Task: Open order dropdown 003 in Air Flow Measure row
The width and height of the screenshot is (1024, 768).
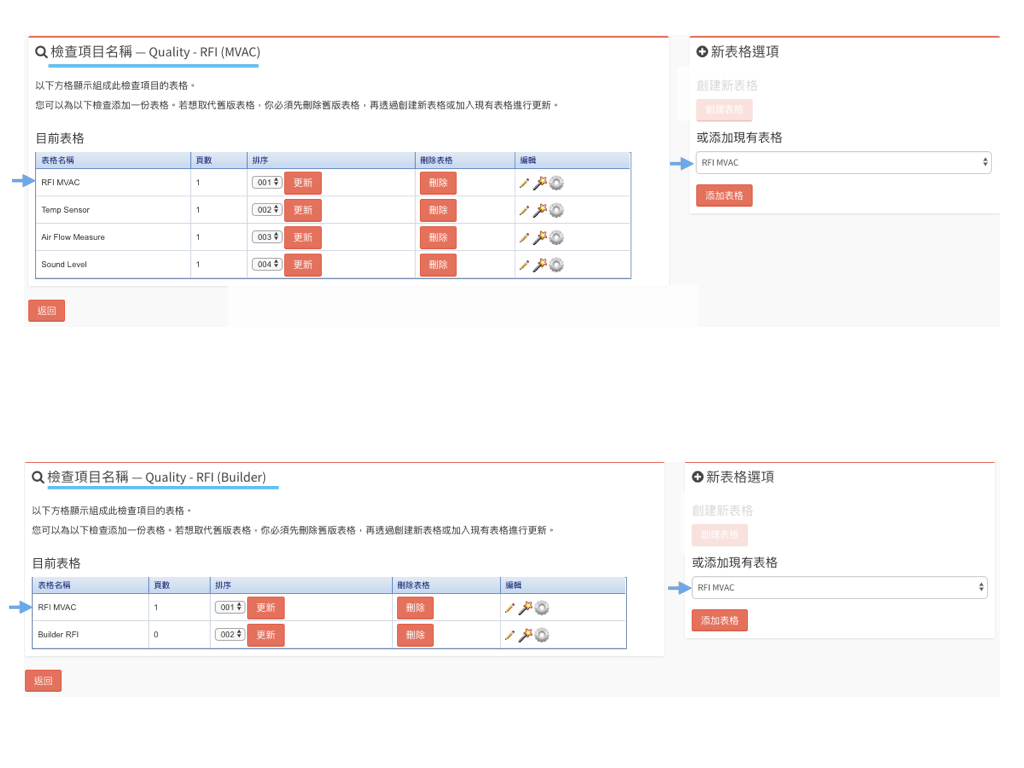Action: tap(267, 237)
